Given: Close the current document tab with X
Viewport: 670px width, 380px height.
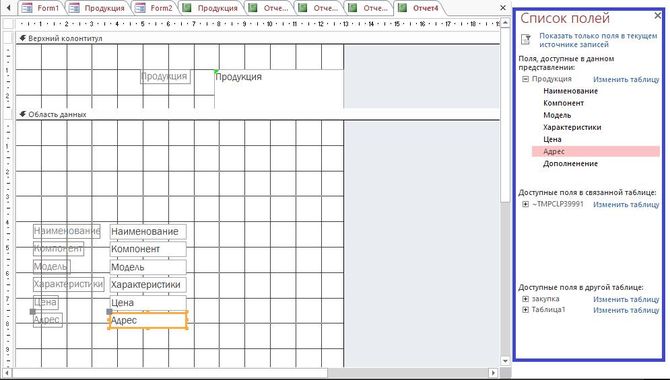Looking at the screenshot, I should coord(503,8).
